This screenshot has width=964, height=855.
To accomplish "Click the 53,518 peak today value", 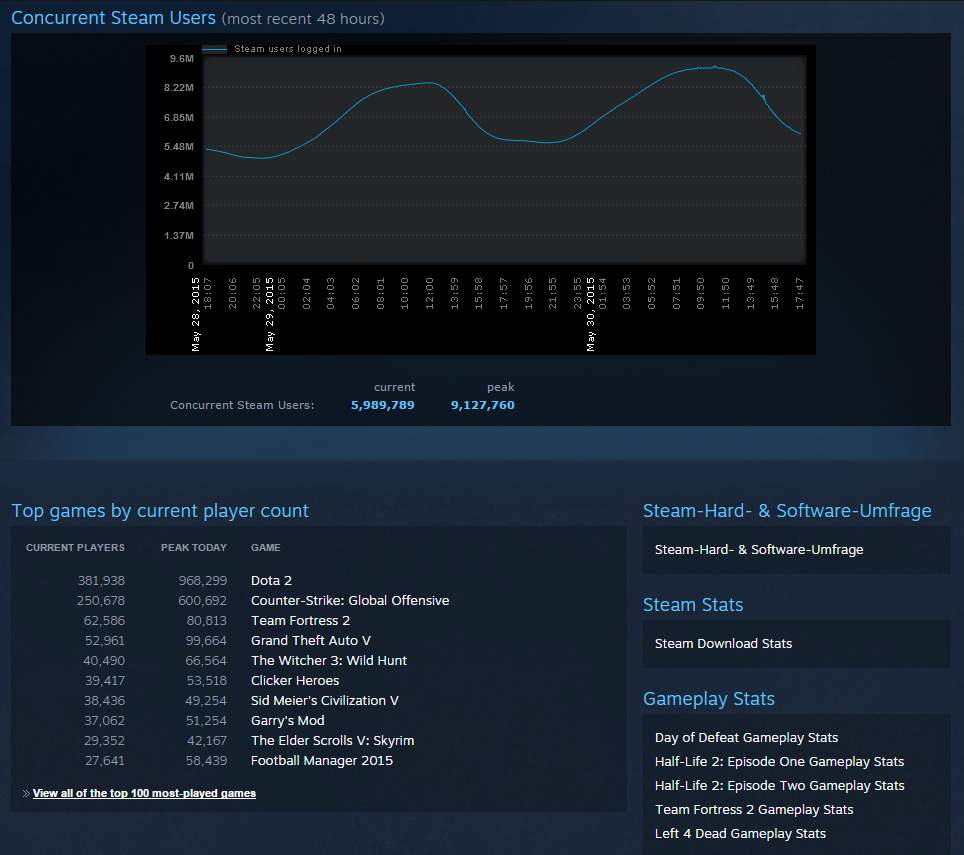I will click(207, 680).
